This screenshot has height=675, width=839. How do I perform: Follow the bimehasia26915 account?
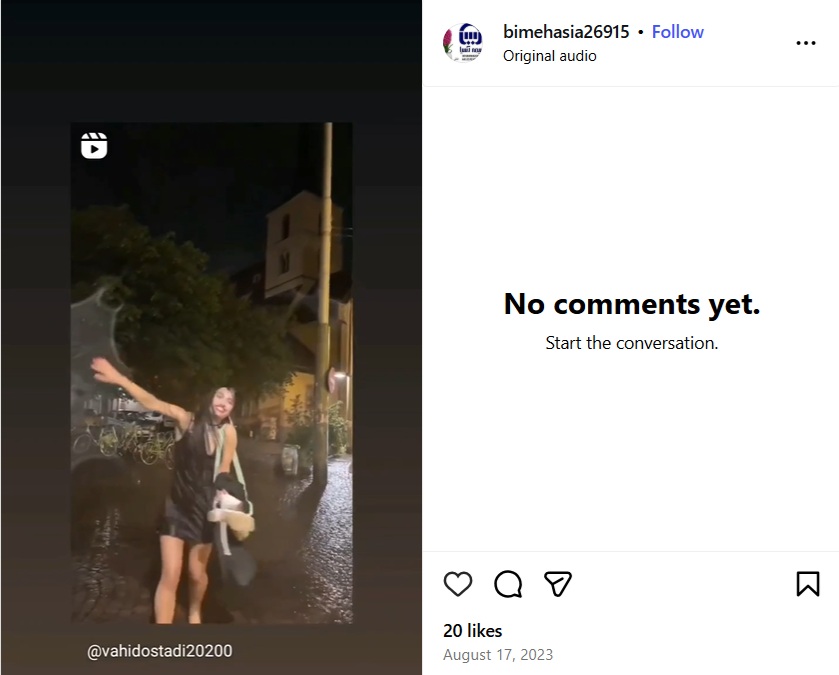[x=677, y=32]
